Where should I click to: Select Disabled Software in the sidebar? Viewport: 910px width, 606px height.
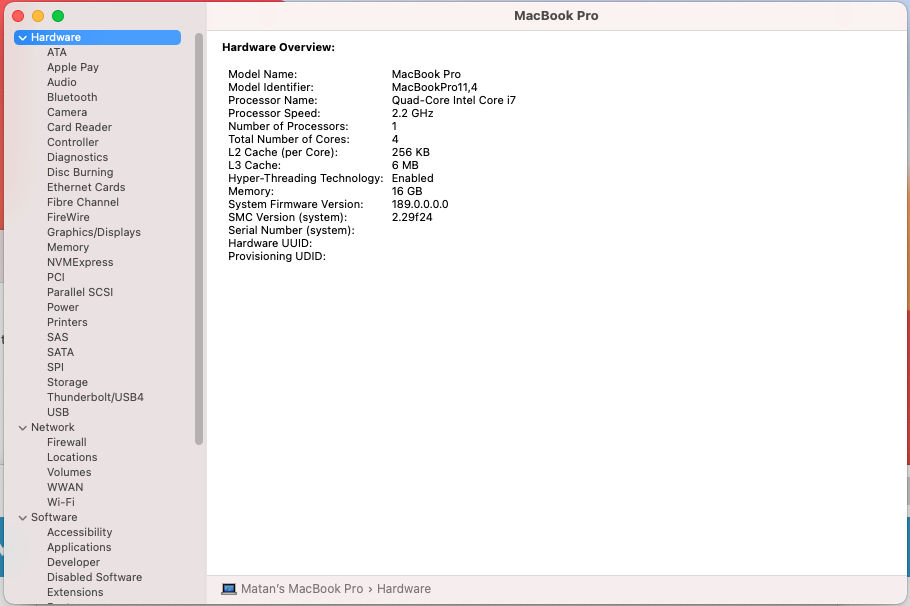coord(95,578)
